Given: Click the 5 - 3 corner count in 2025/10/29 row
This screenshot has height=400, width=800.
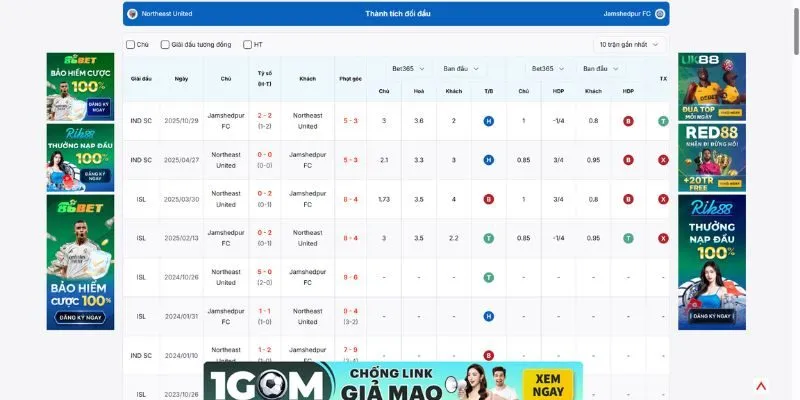Looking at the screenshot, I should click(351, 121).
